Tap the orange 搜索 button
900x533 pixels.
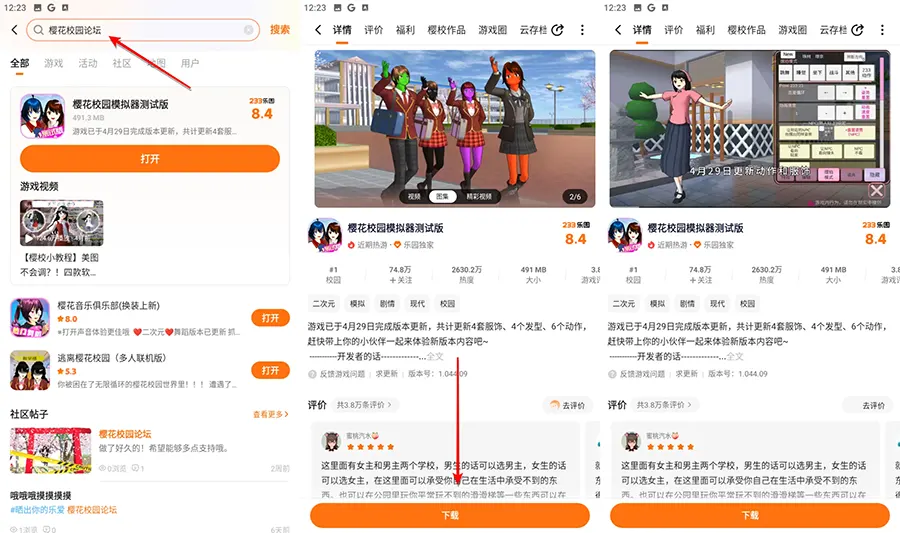point(280,30)
